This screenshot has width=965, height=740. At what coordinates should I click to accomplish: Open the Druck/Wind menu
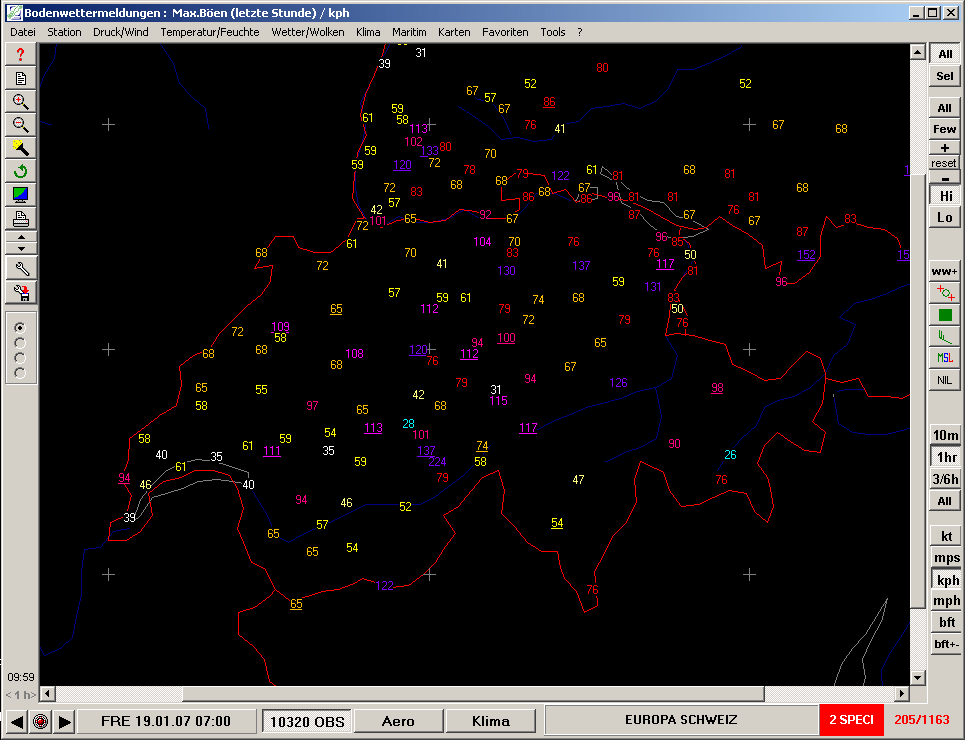(120, 32)
